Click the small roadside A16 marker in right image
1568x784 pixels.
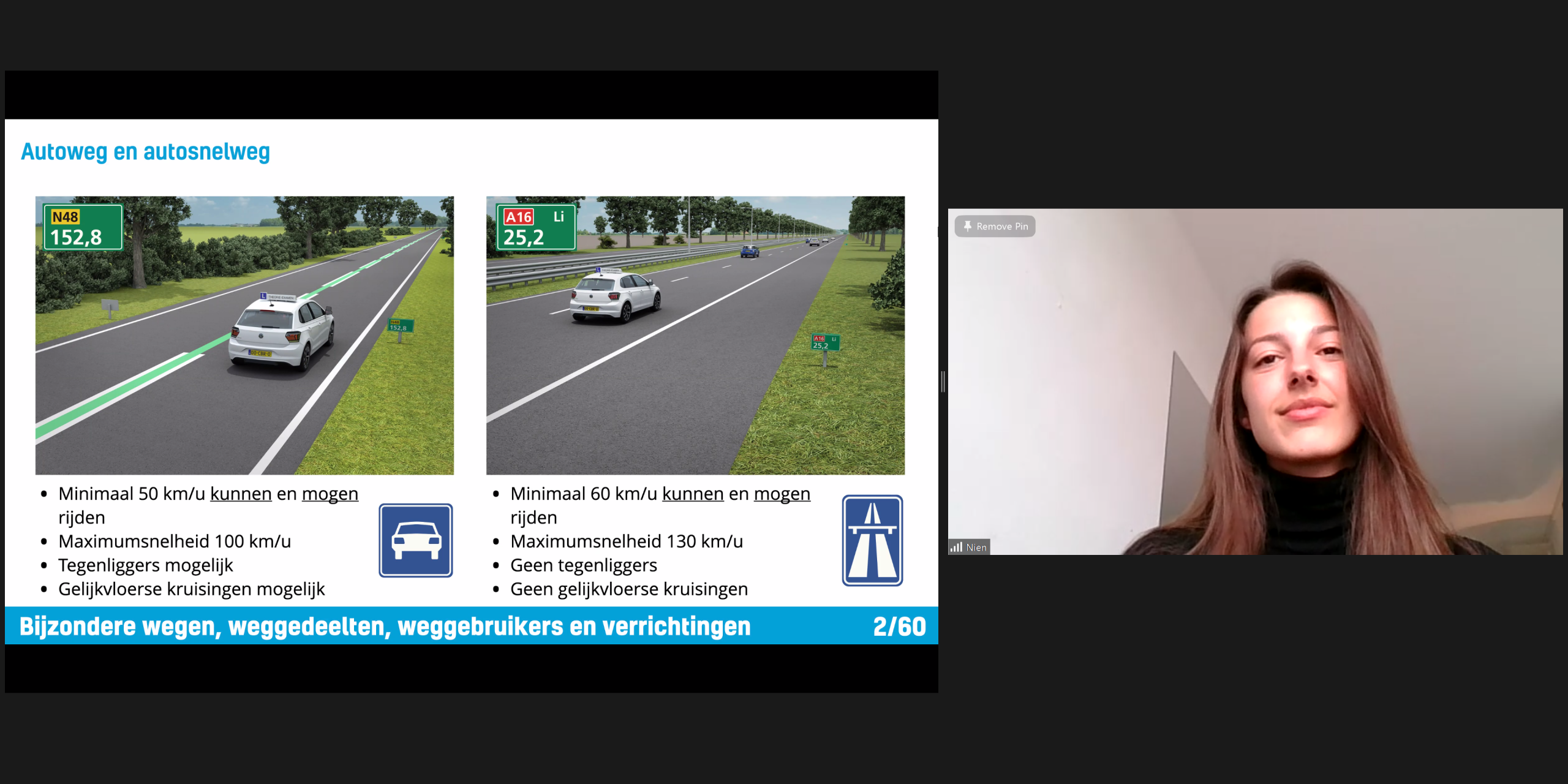(x=824, y=342)
